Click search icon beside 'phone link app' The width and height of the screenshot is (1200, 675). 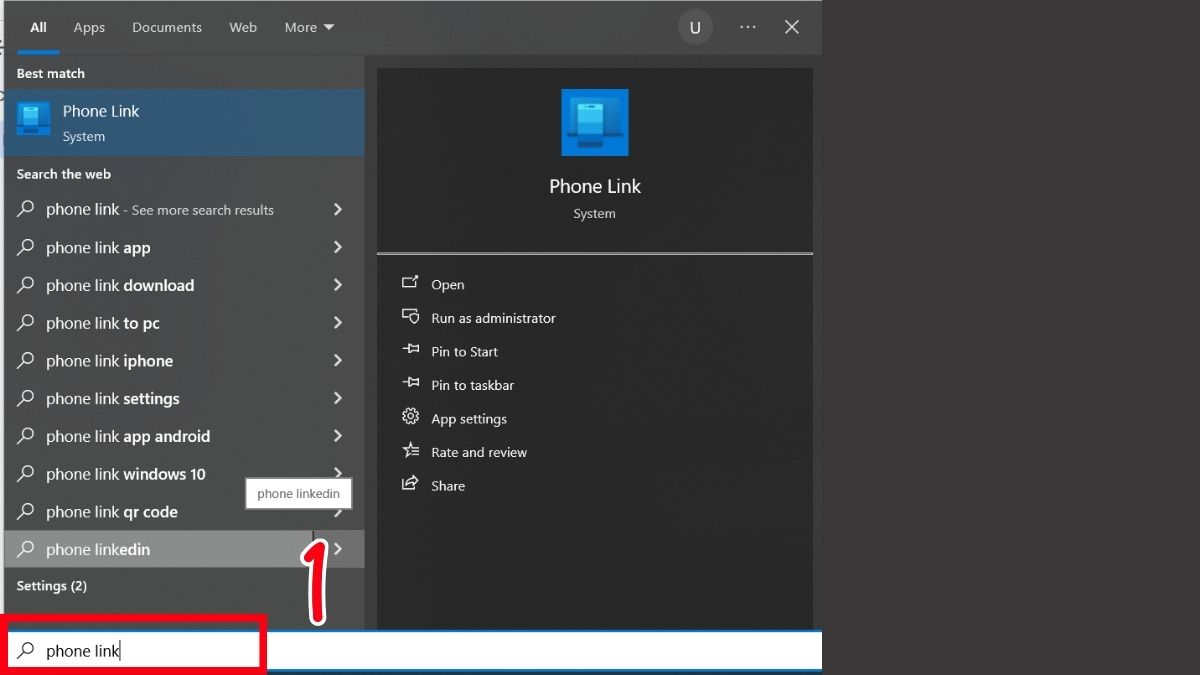[x=26, y=248]
